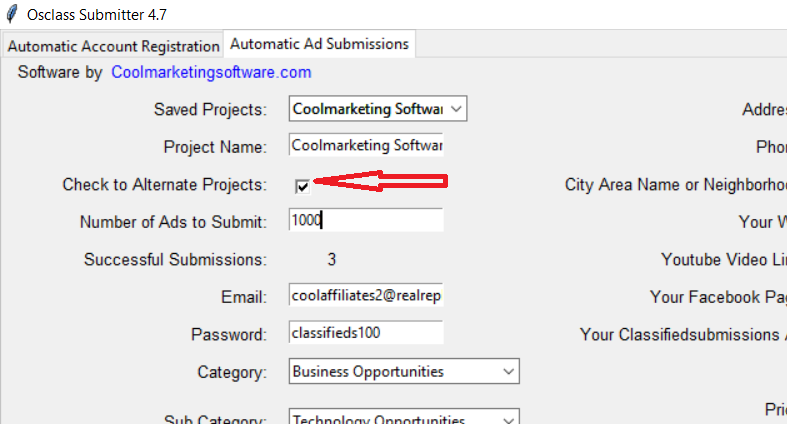Click the City Area Name or Neighborhood label
This screenshot has width=787, height=424.
coord(676,185)
